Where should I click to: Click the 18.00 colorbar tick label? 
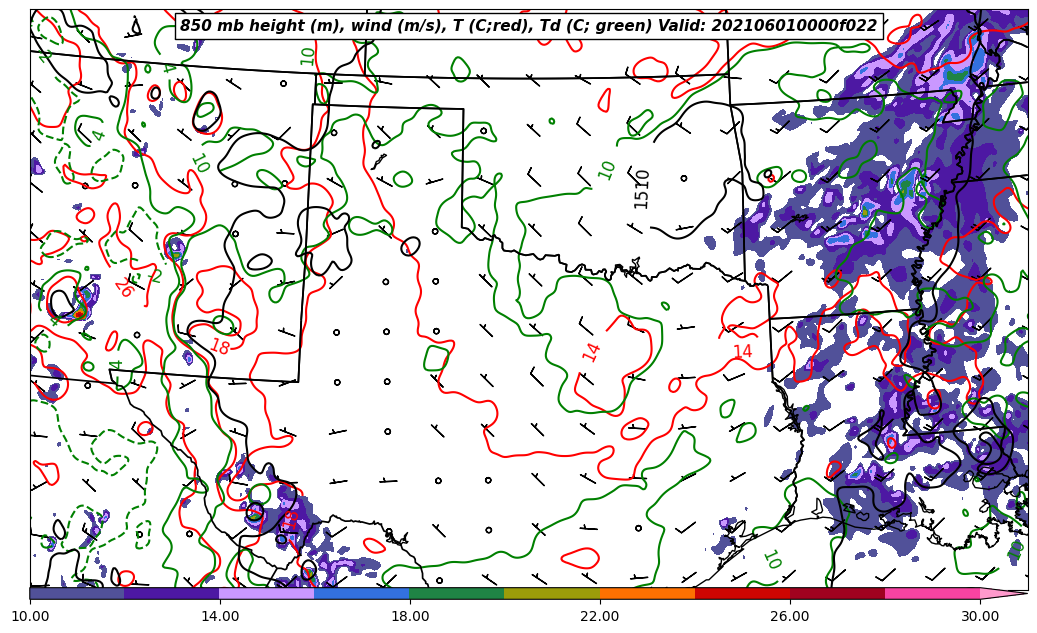[410, 616]
